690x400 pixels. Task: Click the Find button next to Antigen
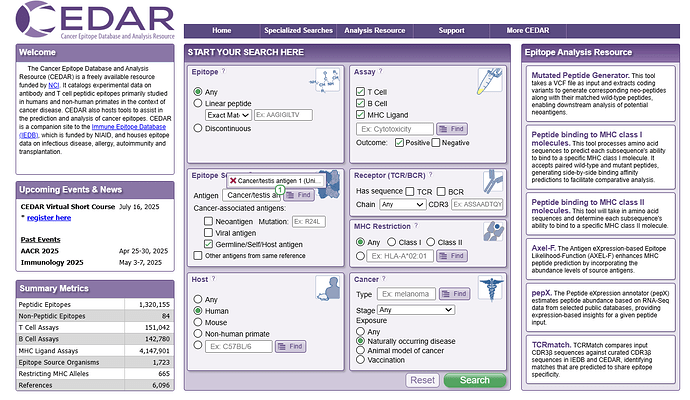(299, 195)
